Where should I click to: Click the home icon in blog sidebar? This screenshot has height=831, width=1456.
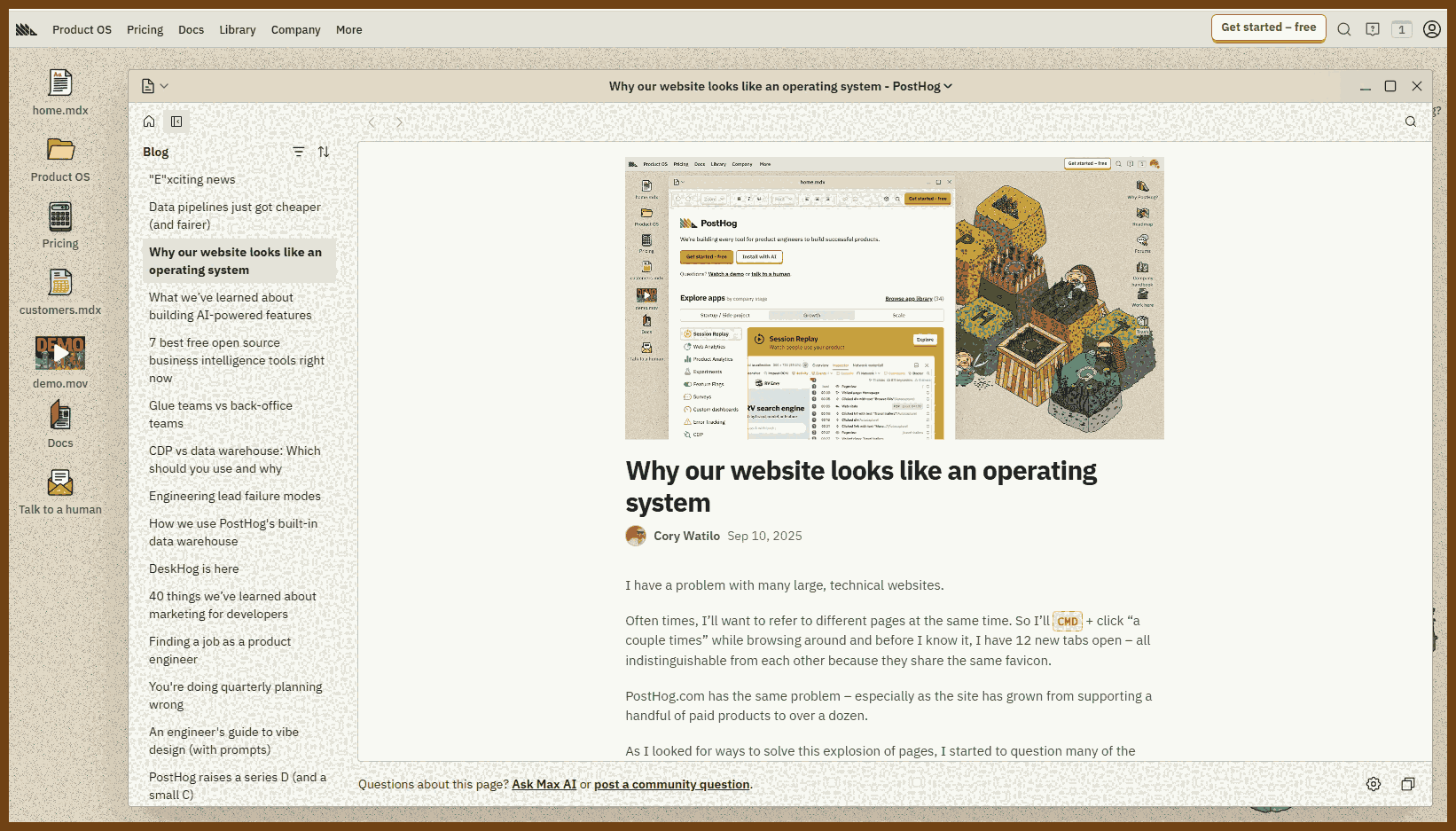tap(149, 122)
